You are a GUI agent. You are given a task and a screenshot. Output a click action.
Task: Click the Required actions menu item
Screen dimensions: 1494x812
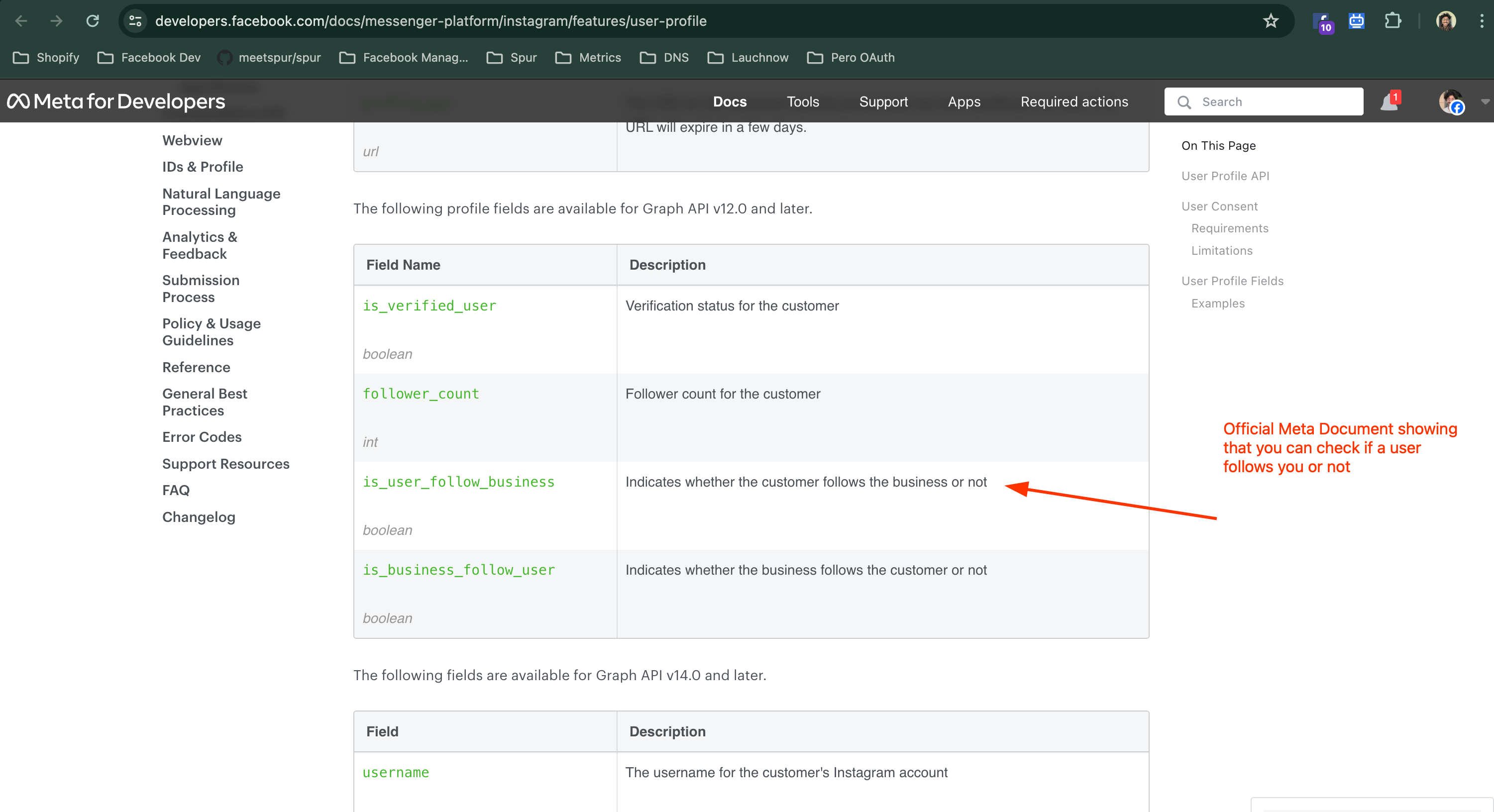pyautogui.click(x=1074, y=101)
